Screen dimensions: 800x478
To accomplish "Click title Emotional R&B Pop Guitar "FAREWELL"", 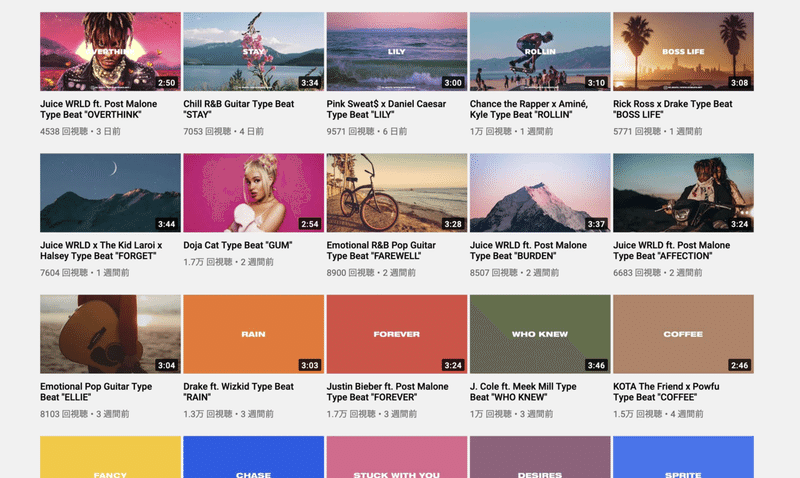I will coord(381,250).
